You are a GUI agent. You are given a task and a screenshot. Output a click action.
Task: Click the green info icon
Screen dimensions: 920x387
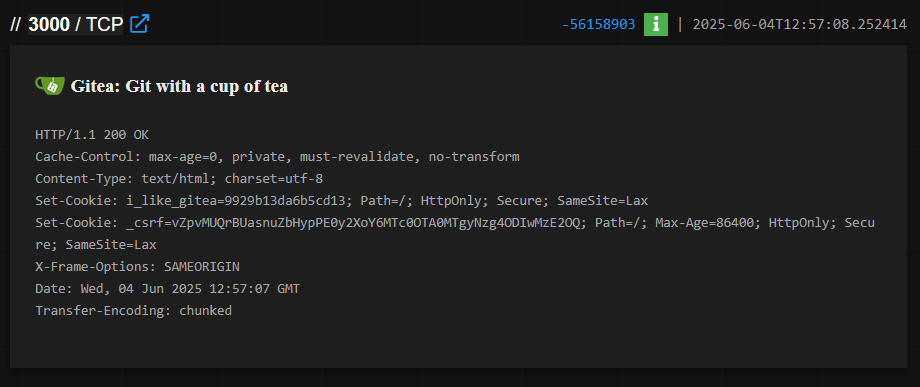656,24
